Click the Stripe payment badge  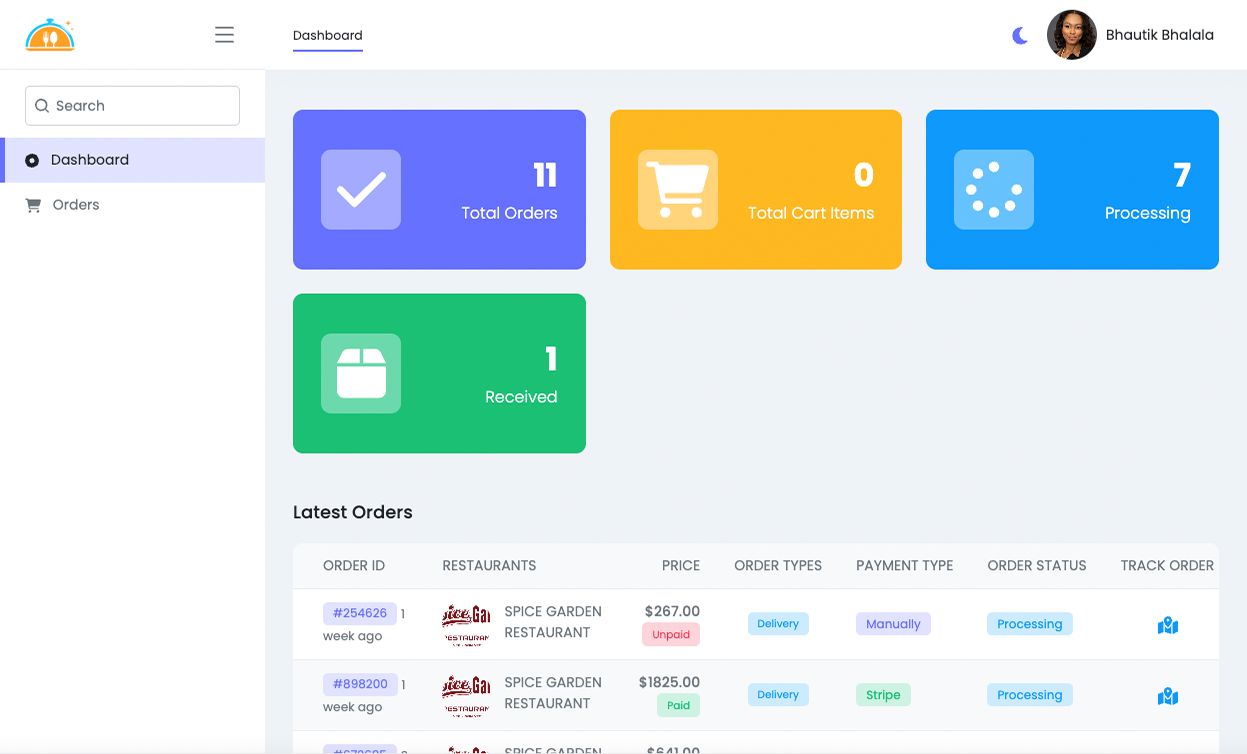[883, 694]
